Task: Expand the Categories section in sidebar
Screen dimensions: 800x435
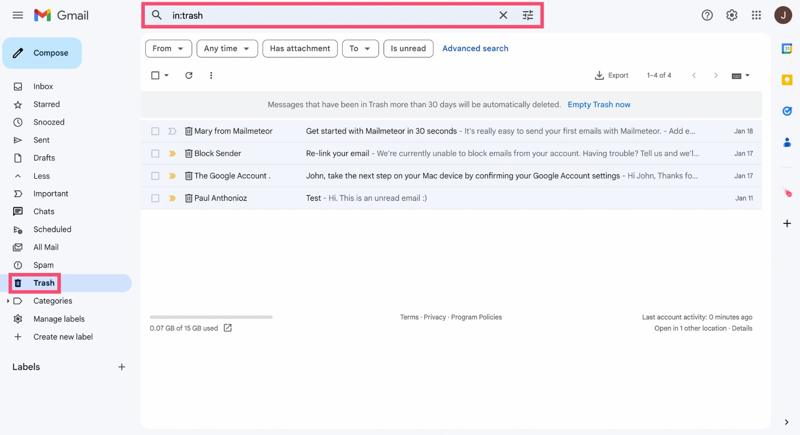Action: [x=8, y=301]
